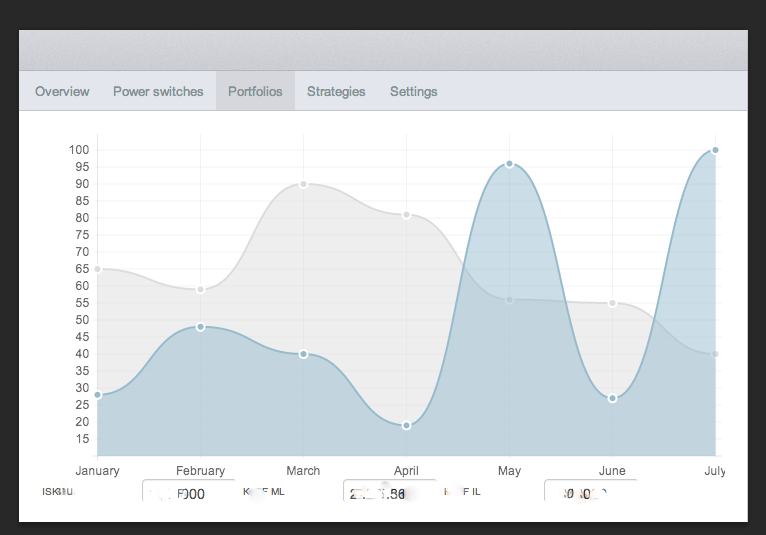Click the blue data point for July
The image size is (766, 535).
pyautogui.click(x=715, y=150)
